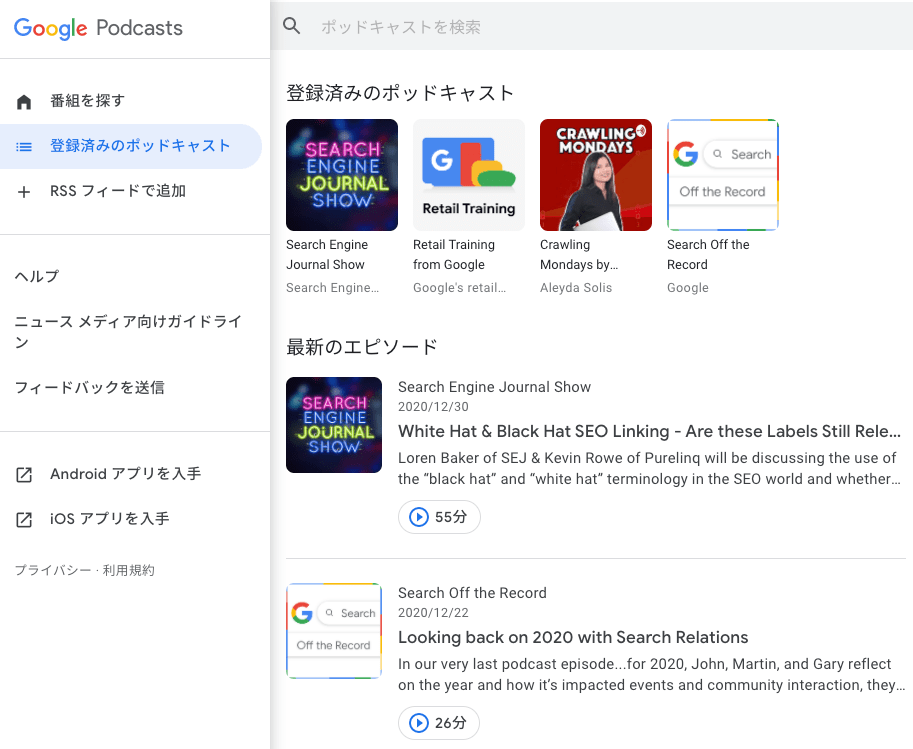Click external-link icon beside Android アプリ
Viewport: 913px width, 749px height.
pyautogui.click(x=24, y=475)
